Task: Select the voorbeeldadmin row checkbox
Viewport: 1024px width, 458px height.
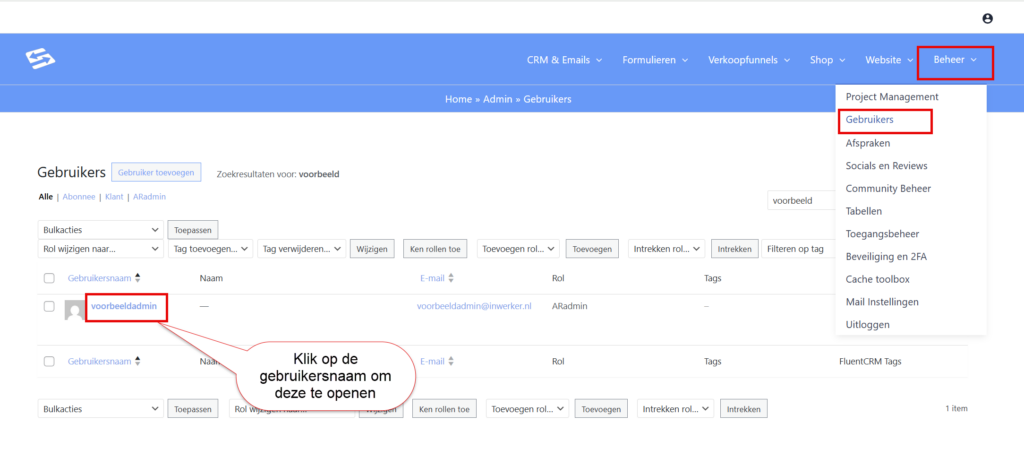Action: 49,306
